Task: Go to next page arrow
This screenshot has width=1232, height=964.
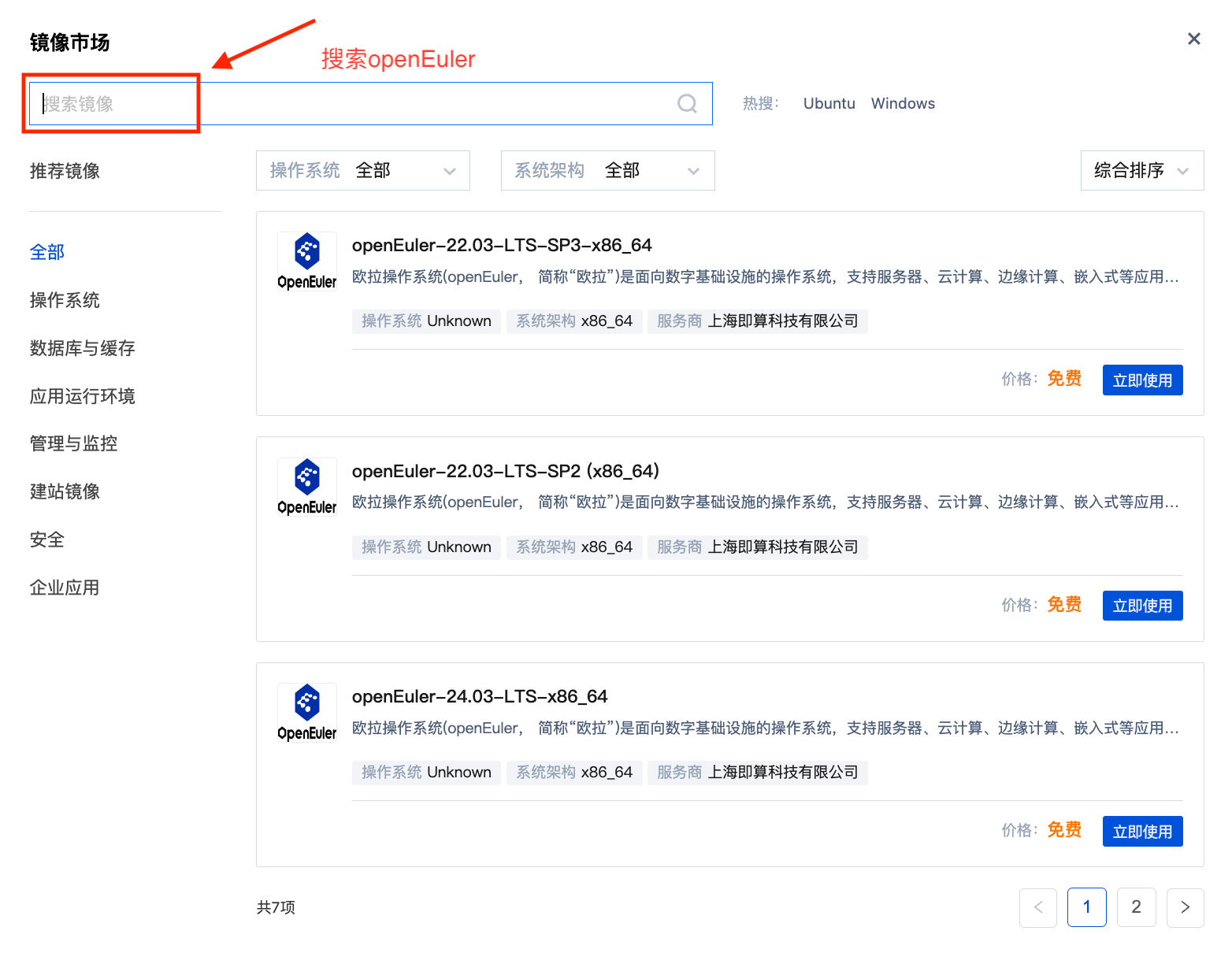Action: pos(1185,907)
